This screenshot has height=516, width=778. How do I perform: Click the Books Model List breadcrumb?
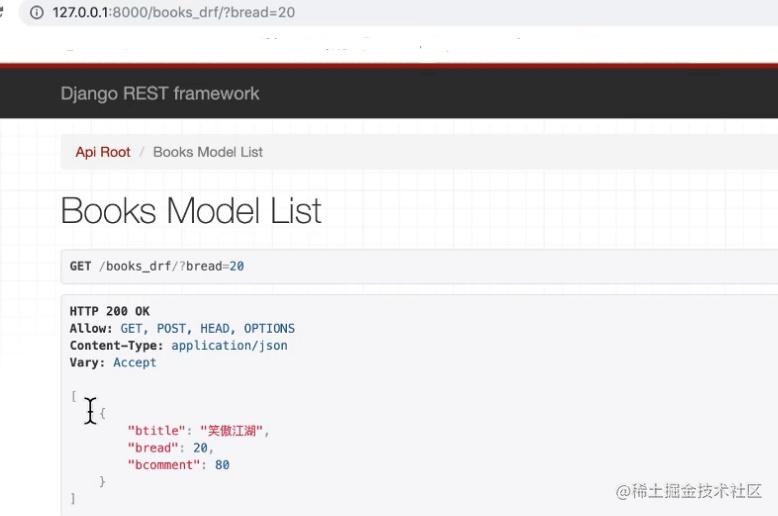click(x=208, y=152)
